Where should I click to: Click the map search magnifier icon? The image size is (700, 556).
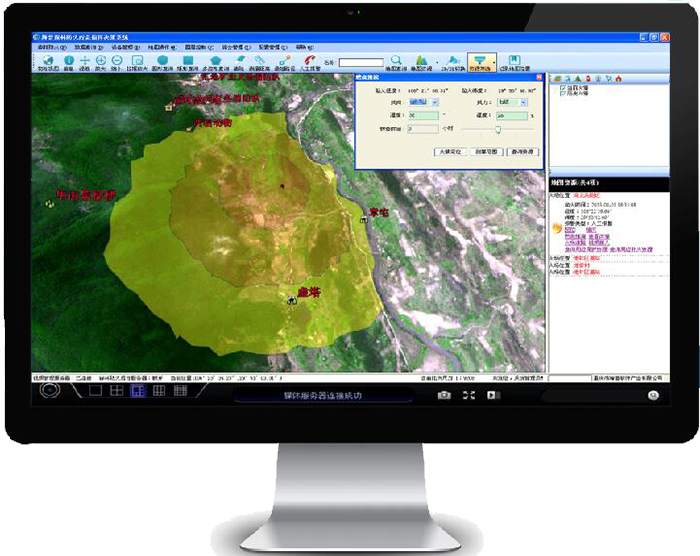click(397, 61)
